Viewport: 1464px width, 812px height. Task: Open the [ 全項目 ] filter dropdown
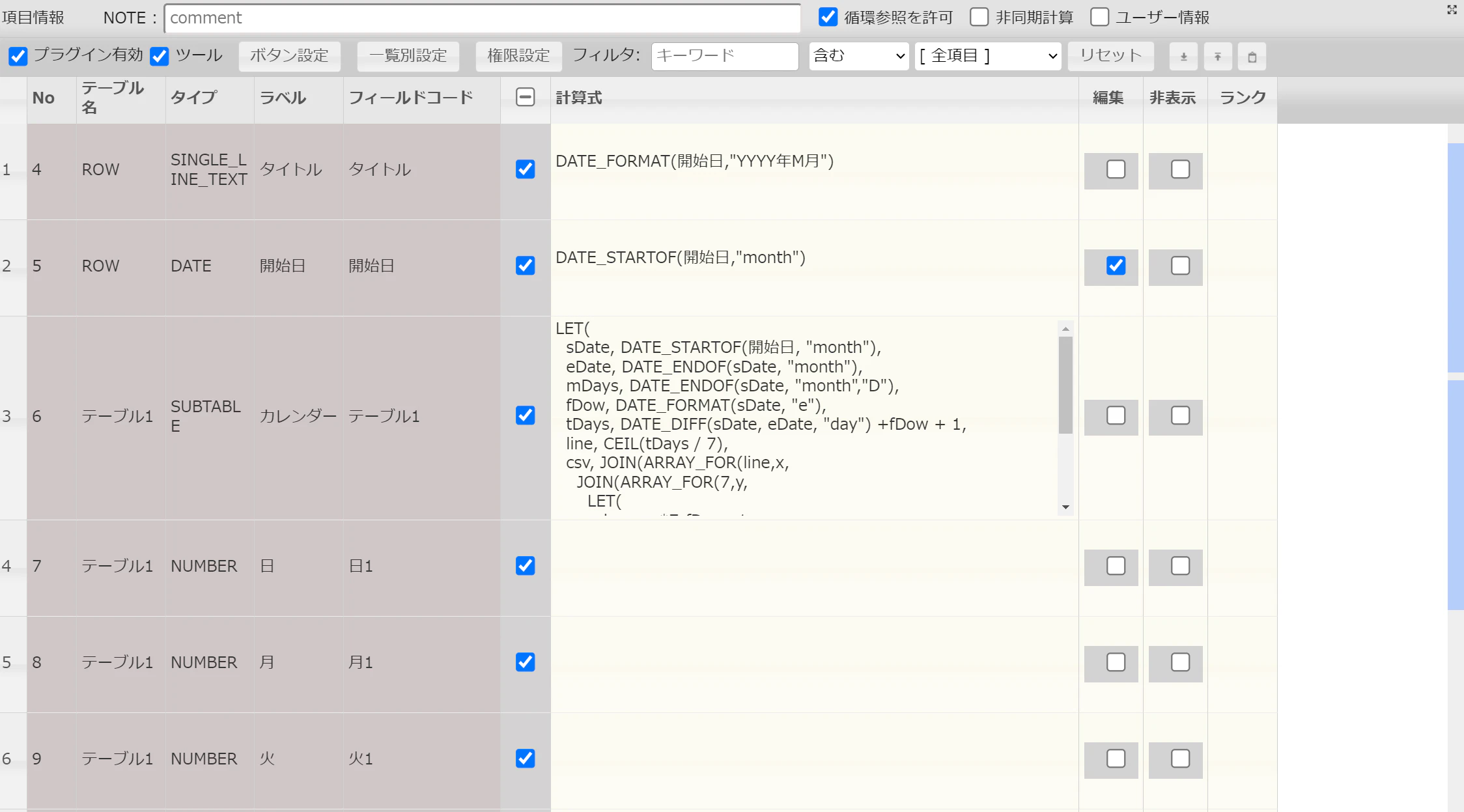tap(988, 56)
